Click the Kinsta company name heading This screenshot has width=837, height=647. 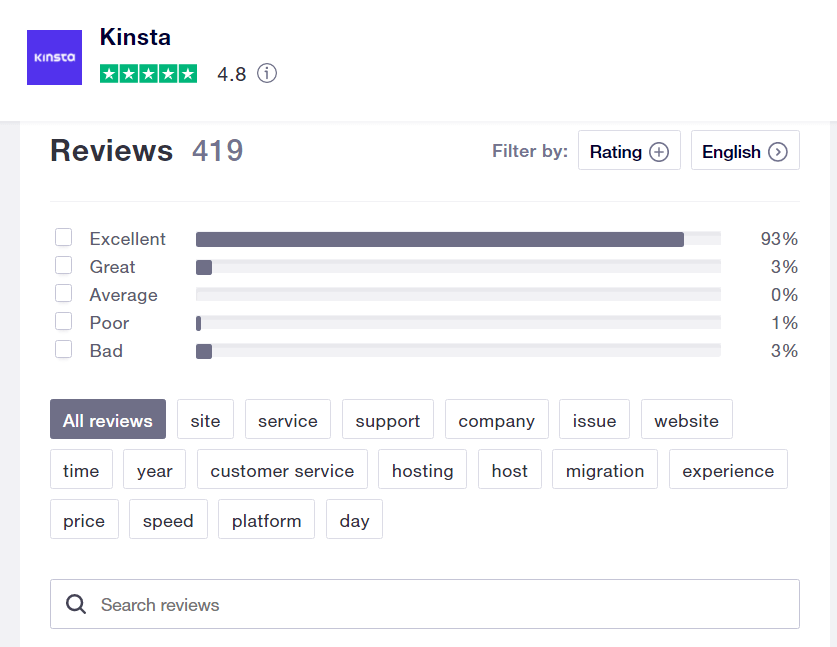tap(135, 37)
